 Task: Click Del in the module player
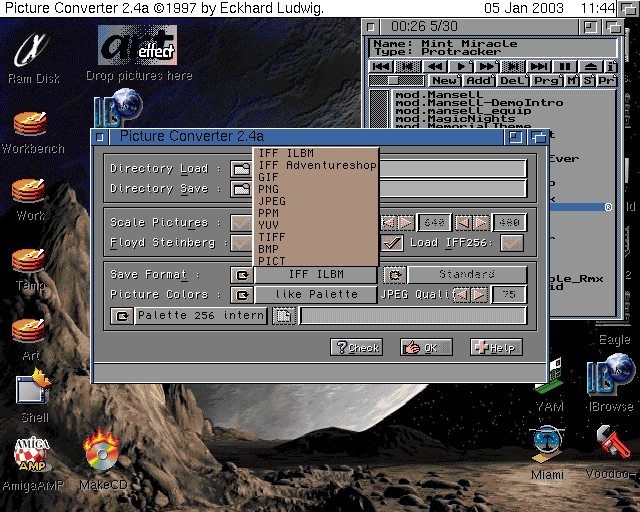(x=513, y=81)
